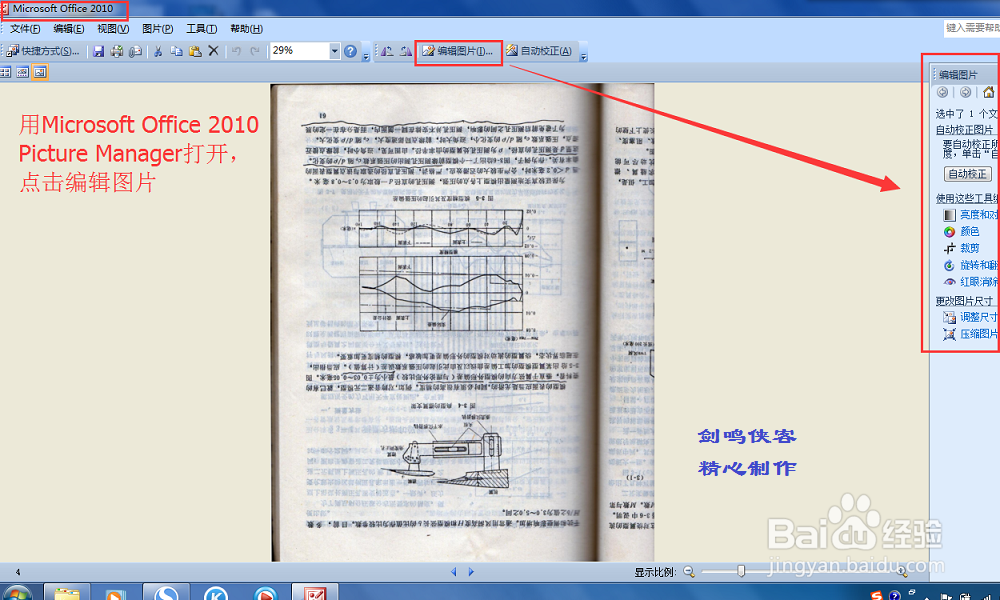
Task: Open the 文件(F) menu
Action: point(25,29)
